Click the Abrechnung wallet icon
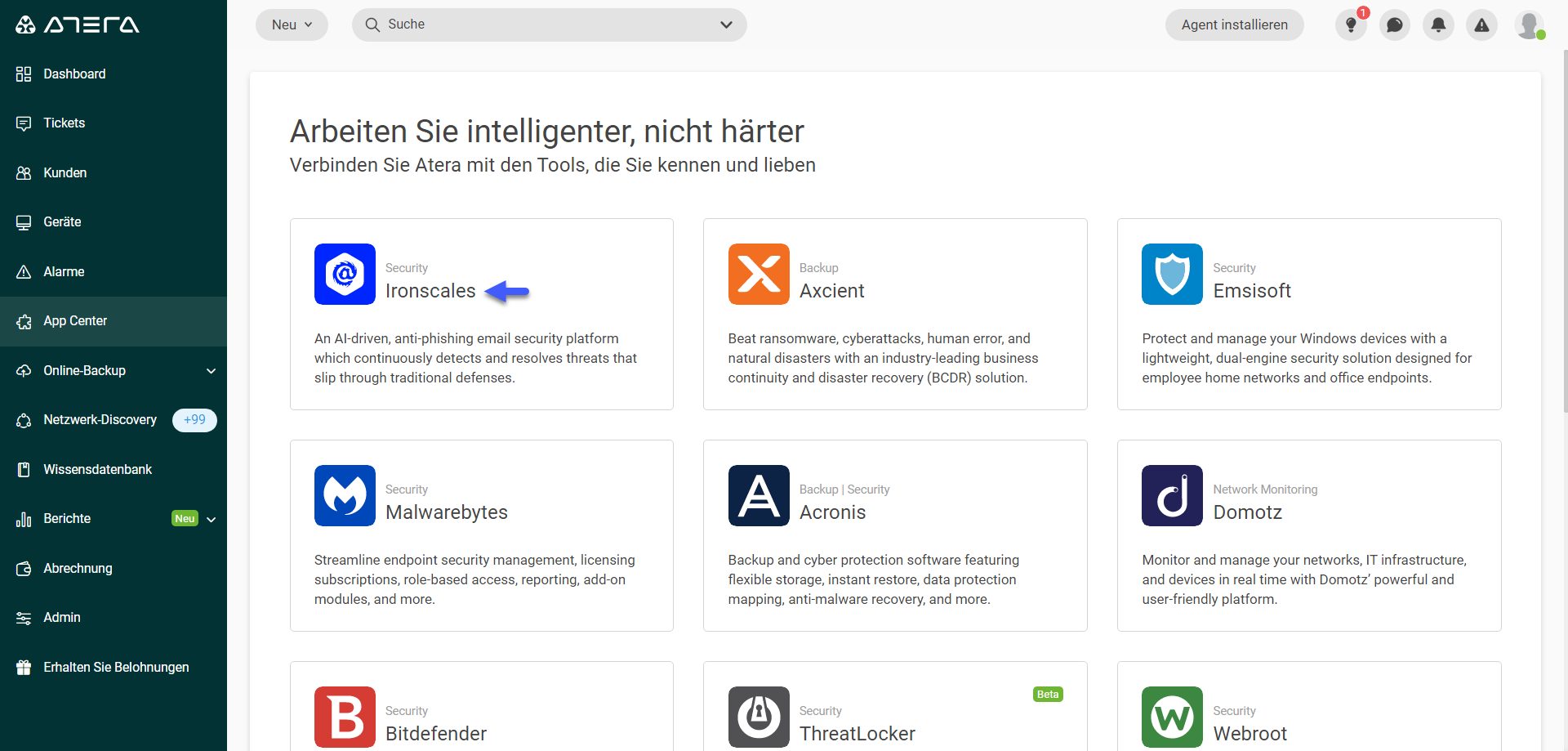 point(24,569)
